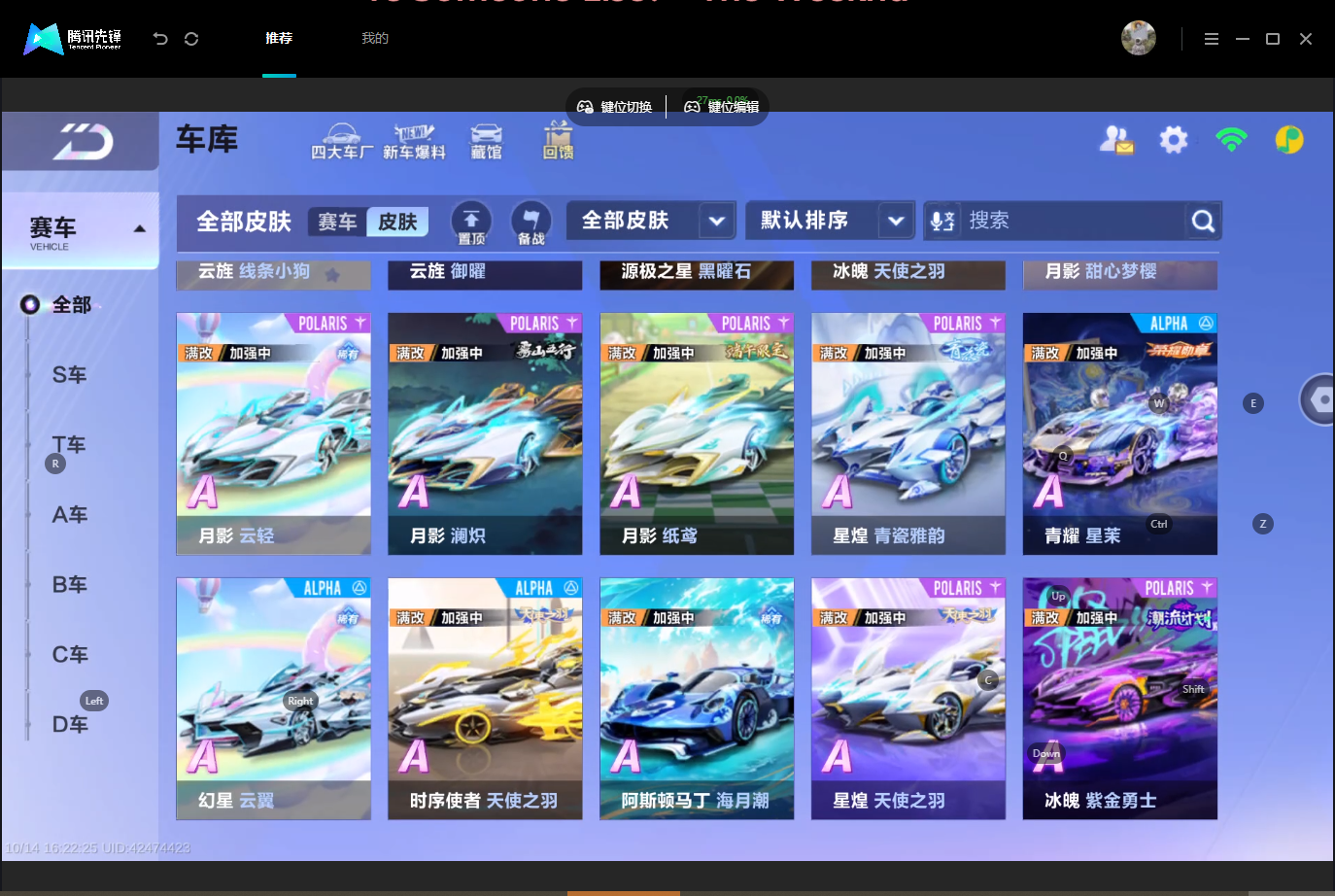Select the 星煌 青瓷雅韵 car card

tap(908, 433)
